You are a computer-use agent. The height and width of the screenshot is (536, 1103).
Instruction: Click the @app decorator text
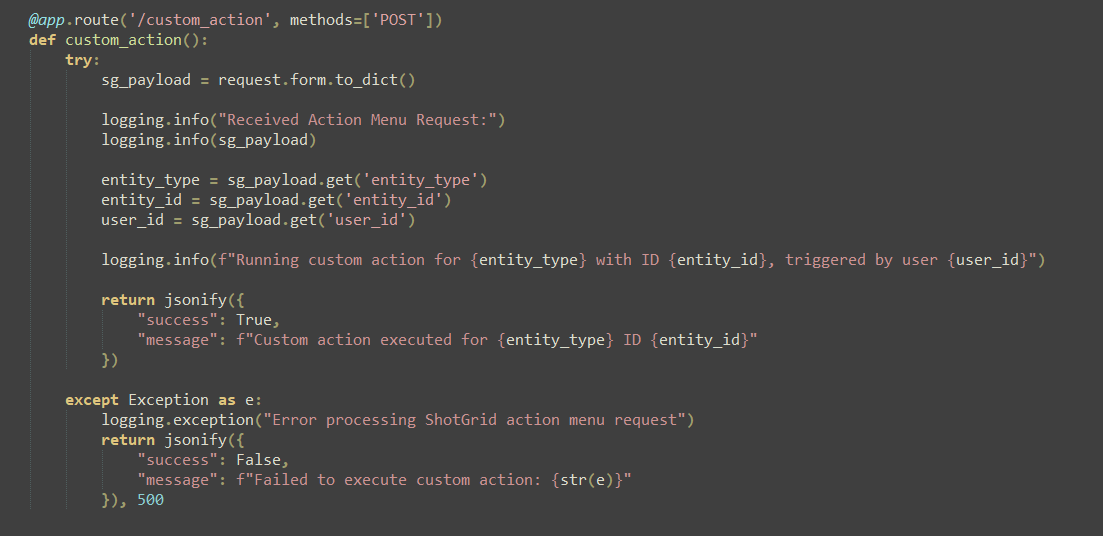46,20
